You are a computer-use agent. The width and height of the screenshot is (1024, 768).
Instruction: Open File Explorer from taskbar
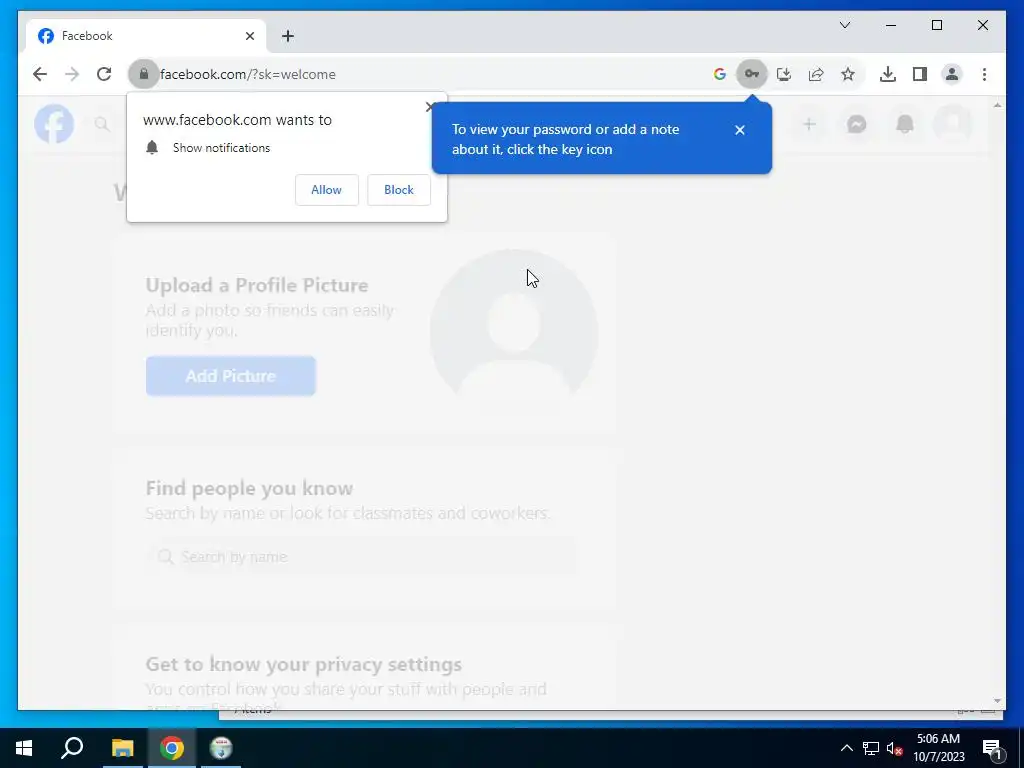click(x=122, y=748)
